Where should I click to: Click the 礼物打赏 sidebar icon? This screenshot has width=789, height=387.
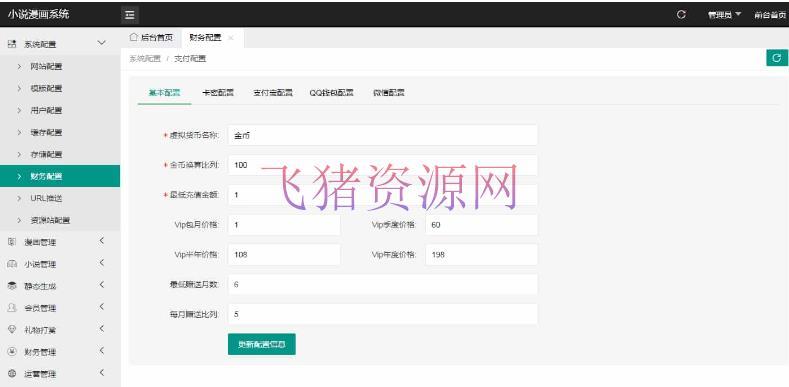pyautogui.click(x=12, y=330)
